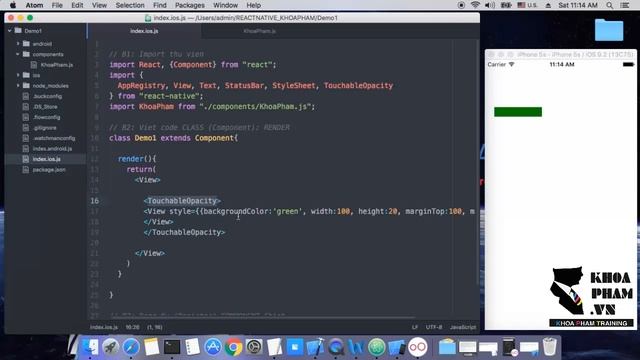Collapse the Demo1 project root folder

click(x=10, y=31)
